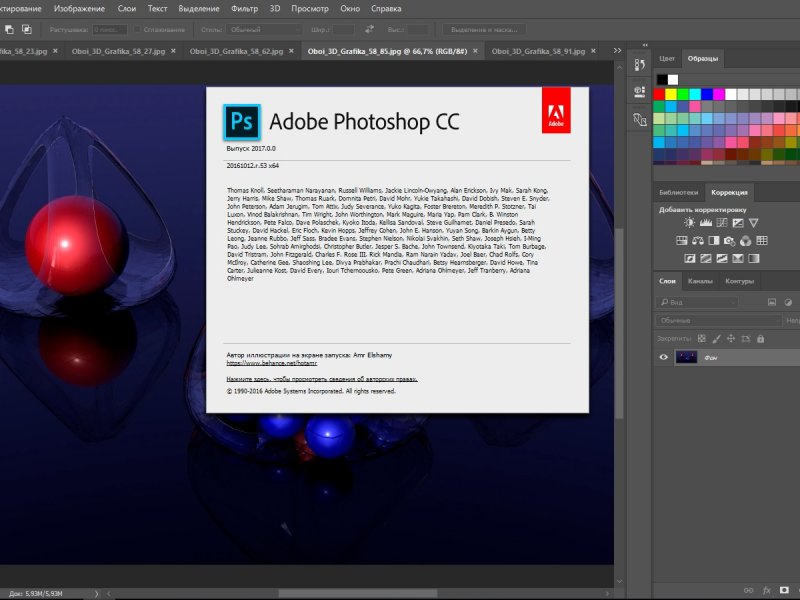Add a Vibrance adjustment
Screen dimensions: 800x600
pos(754,223)
